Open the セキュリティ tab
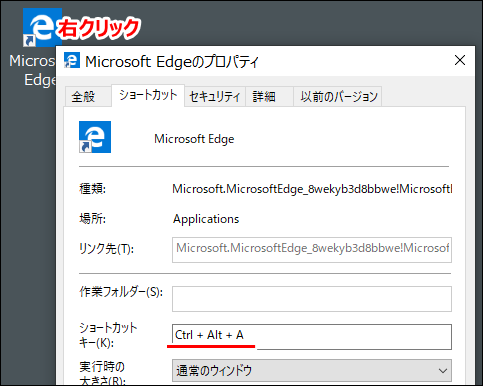 pyautogui.click(x=215, y=97)
